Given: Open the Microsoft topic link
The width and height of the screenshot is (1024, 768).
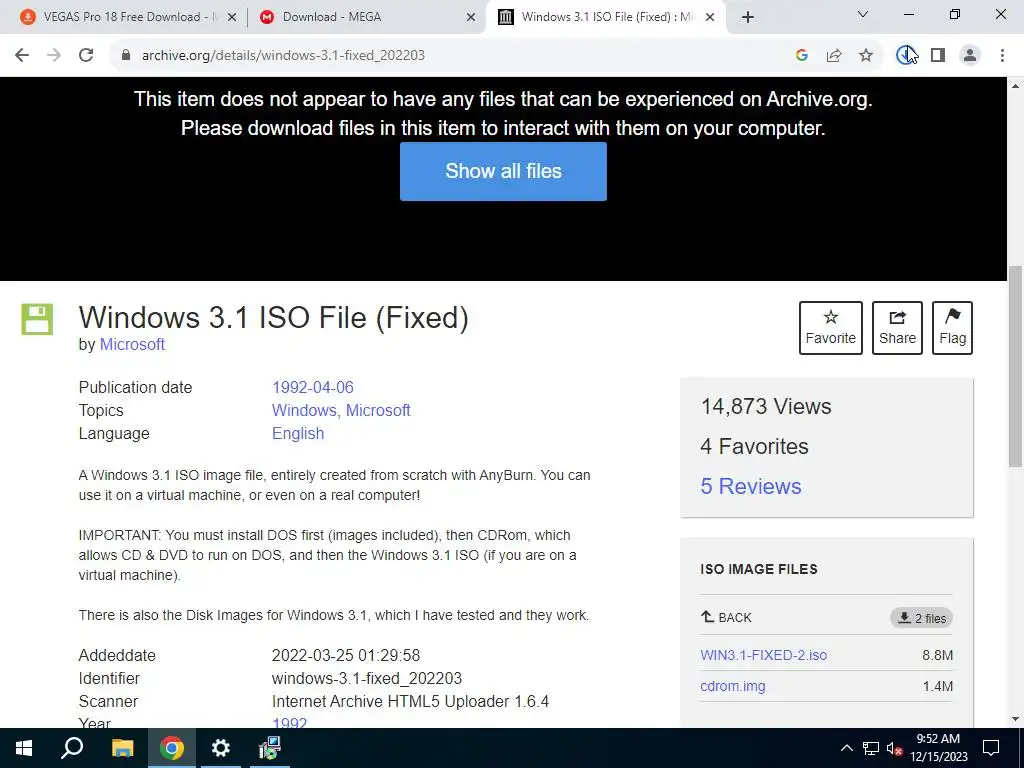Looking at the screenshot, I should (x=378, y=410).
